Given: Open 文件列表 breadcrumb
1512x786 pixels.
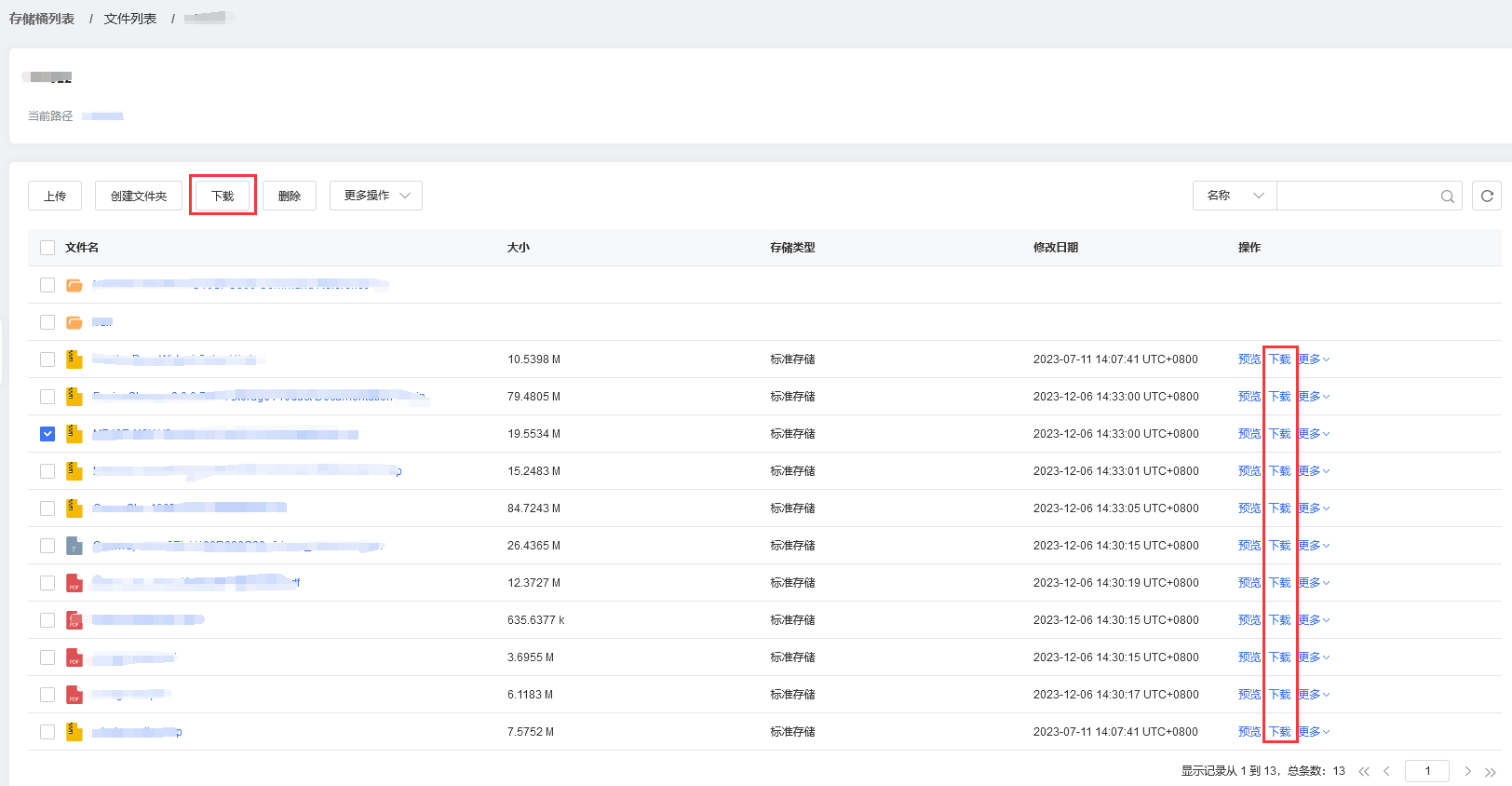Looking at the screenshot, I should pos(130,19).
